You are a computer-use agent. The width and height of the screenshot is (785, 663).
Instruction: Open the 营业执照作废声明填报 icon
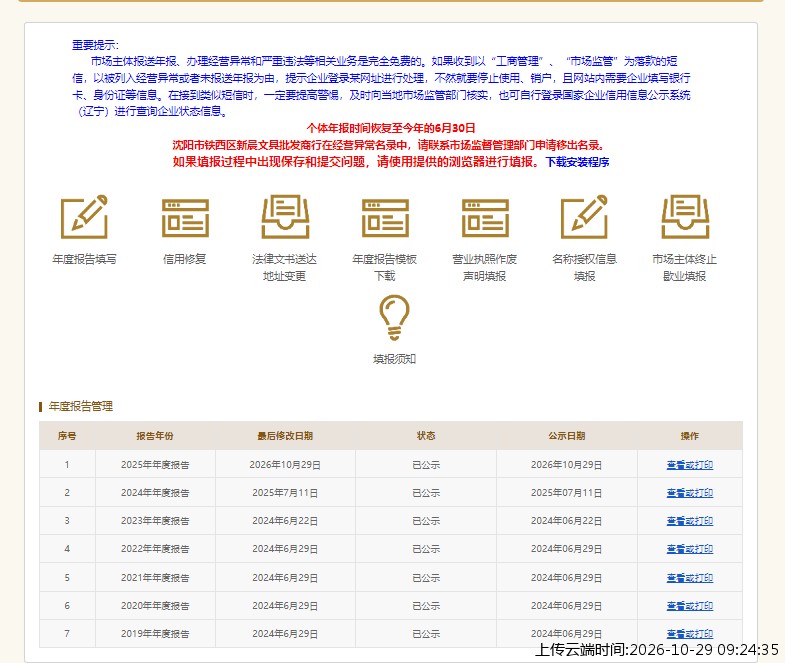coord(485,218)
